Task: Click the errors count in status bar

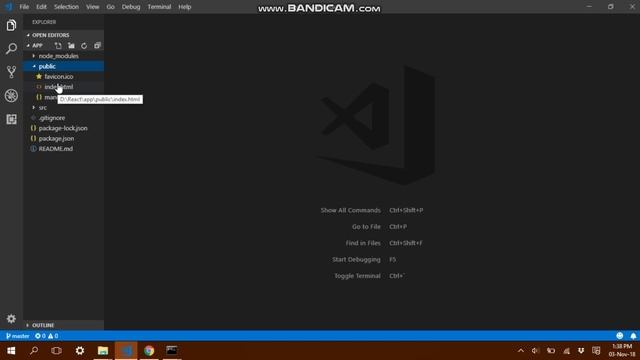Action: click(40, 336)
